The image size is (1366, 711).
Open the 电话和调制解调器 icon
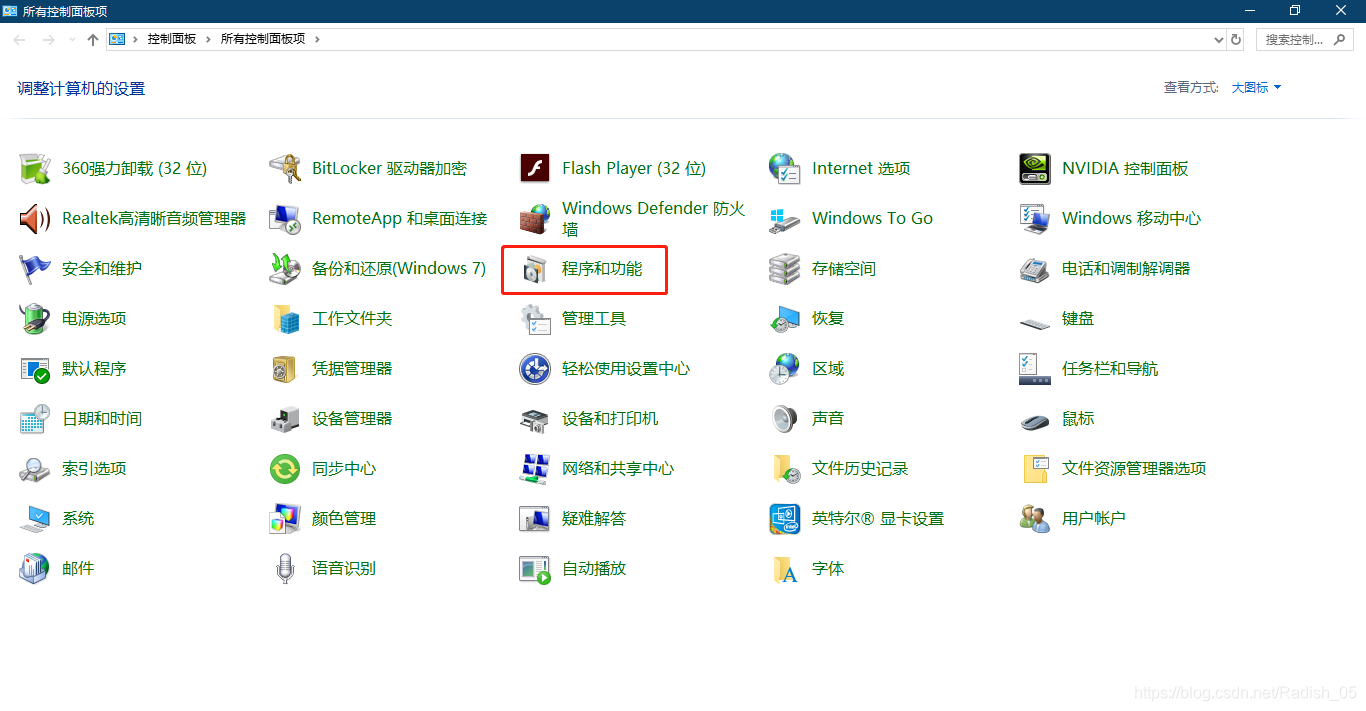1035,269
